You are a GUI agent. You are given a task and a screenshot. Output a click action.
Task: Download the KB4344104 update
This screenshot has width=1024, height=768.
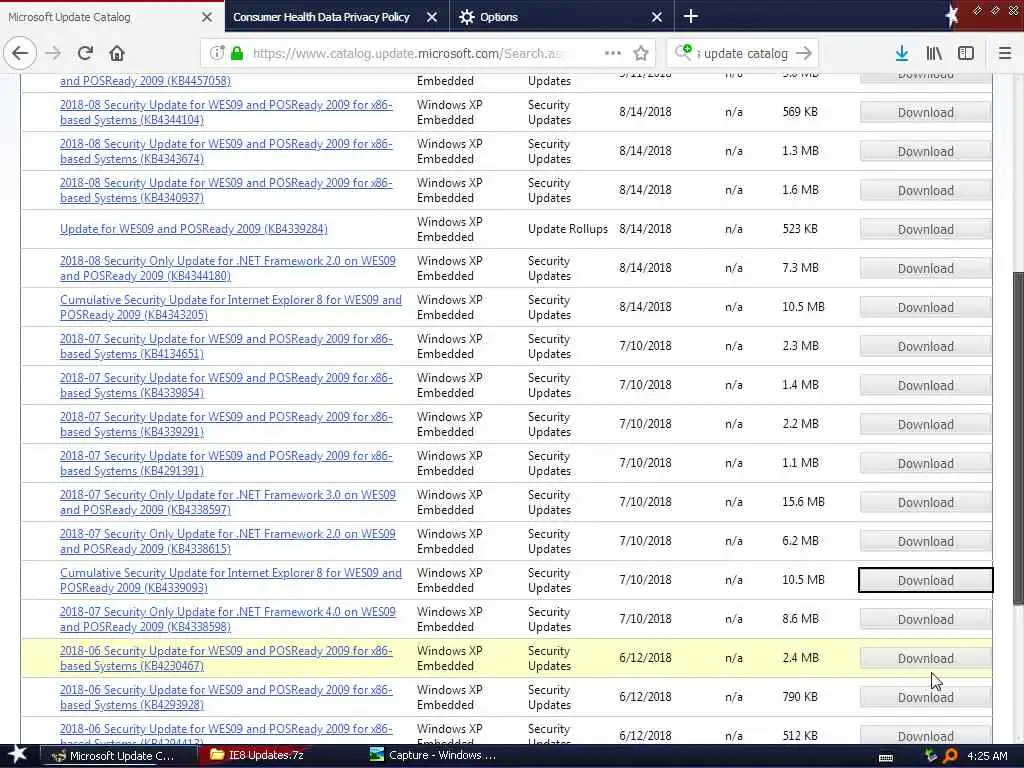[x=925, y=112]
